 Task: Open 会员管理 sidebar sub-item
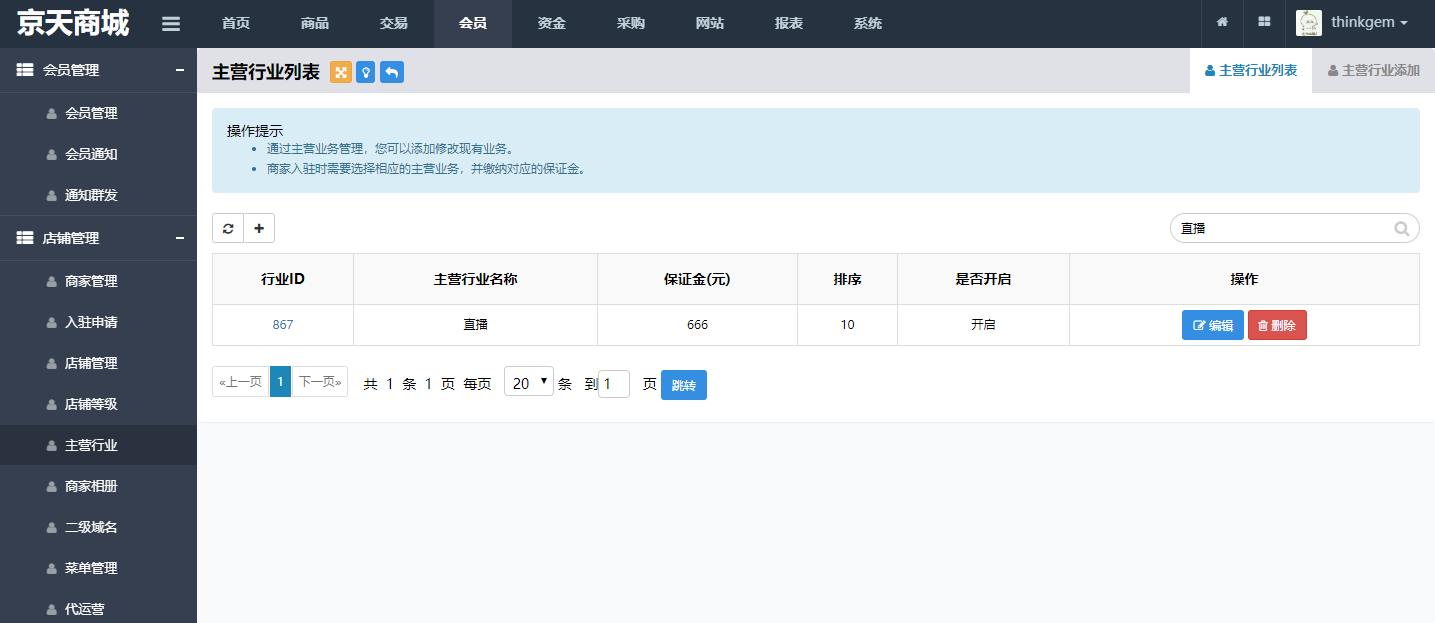(98, 113)
